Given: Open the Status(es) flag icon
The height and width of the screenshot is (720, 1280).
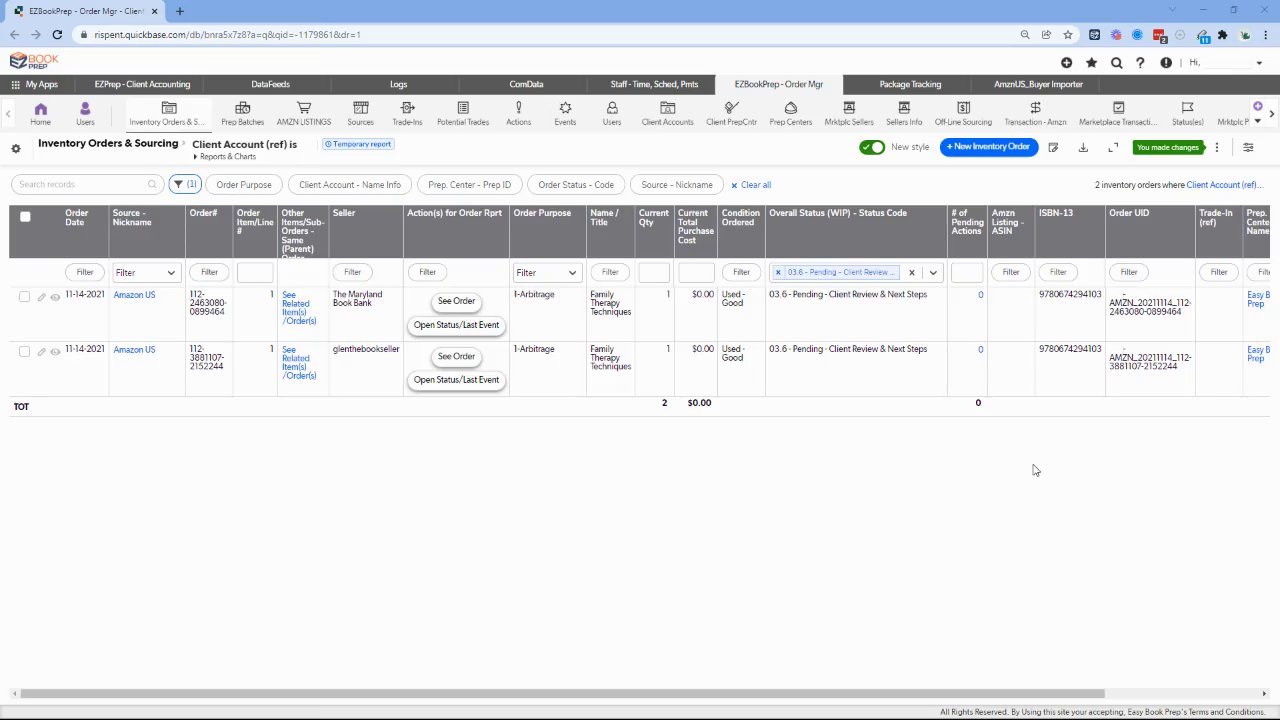Looking at the screenshot, I should 1188,108.
